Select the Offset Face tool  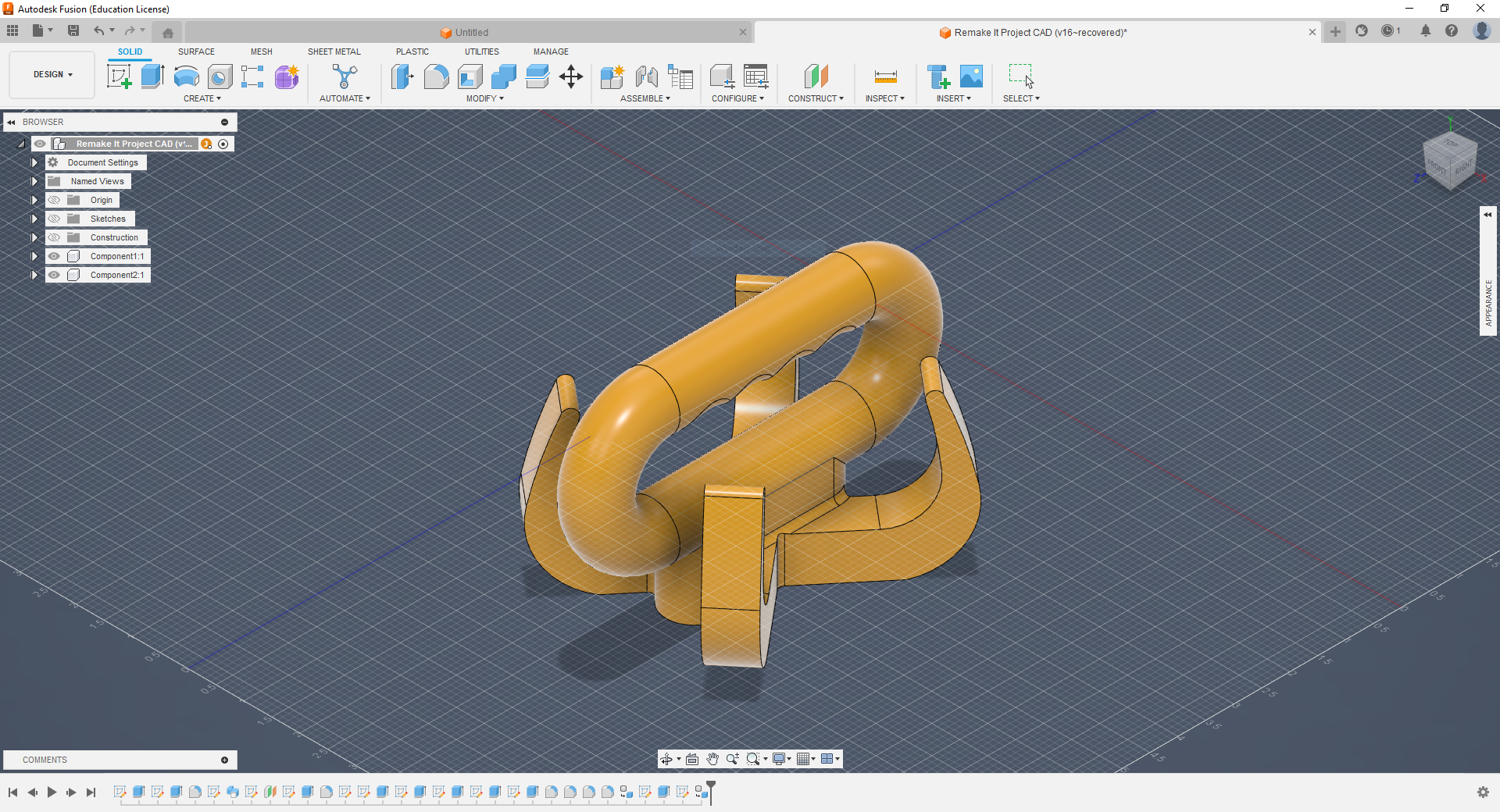(x=537, y=77)
